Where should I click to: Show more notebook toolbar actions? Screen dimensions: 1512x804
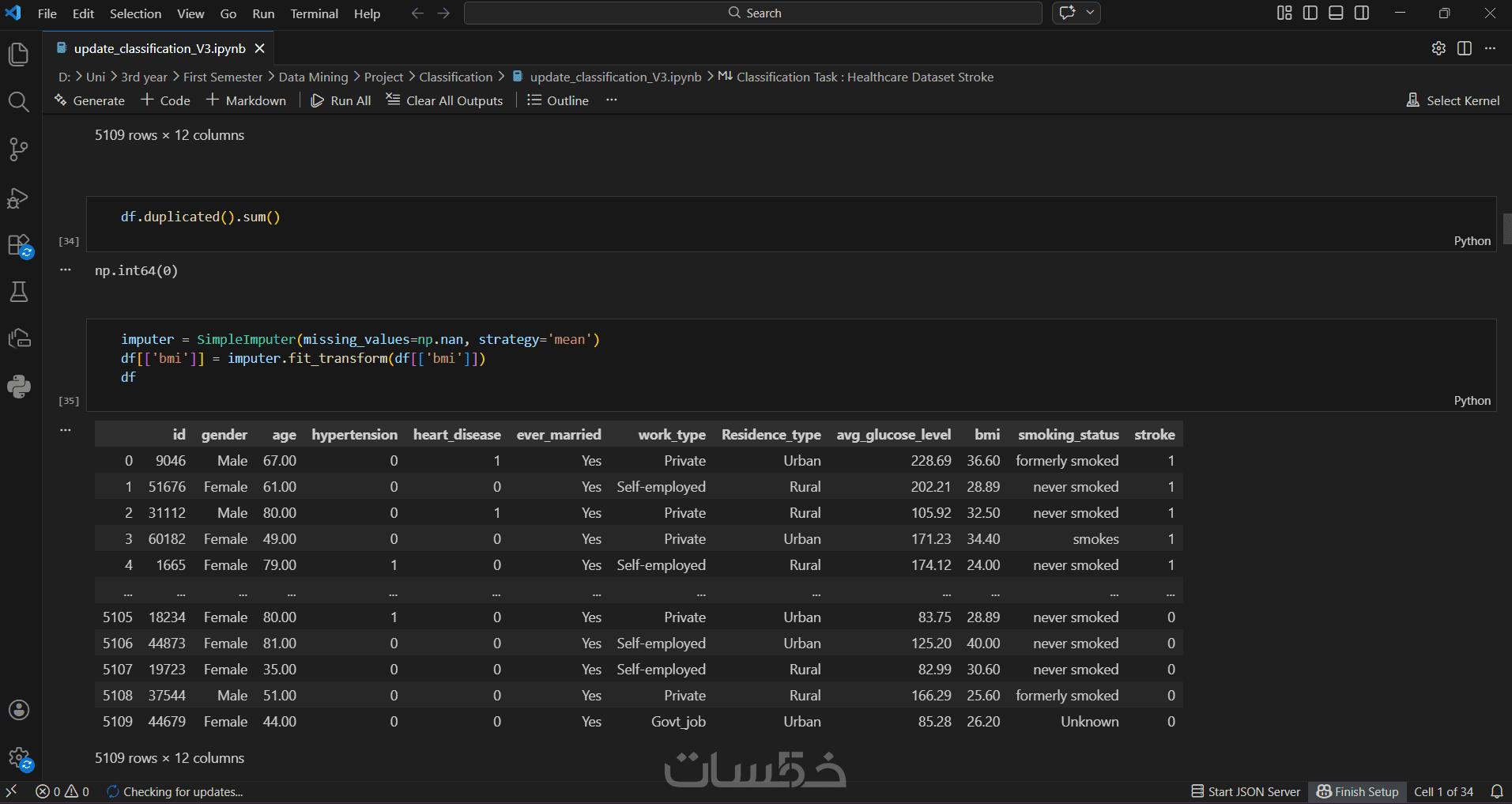point(611,100)
